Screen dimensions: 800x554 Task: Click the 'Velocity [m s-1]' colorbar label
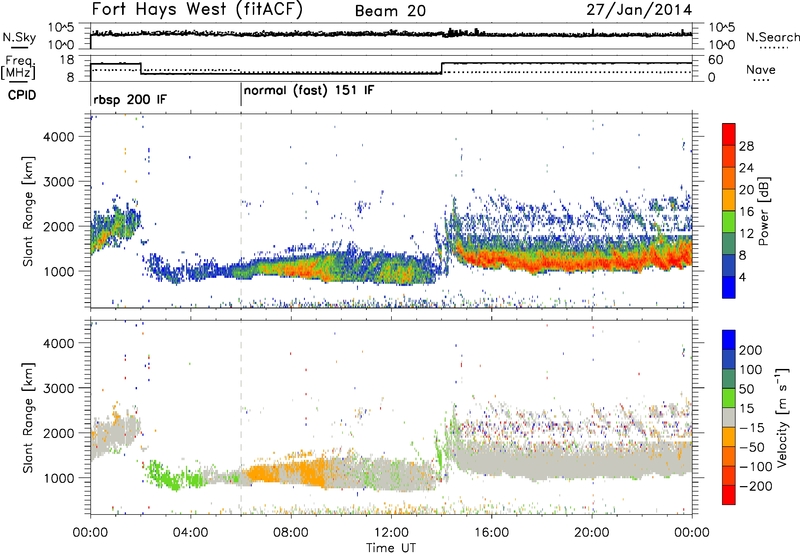pos(781,417)
